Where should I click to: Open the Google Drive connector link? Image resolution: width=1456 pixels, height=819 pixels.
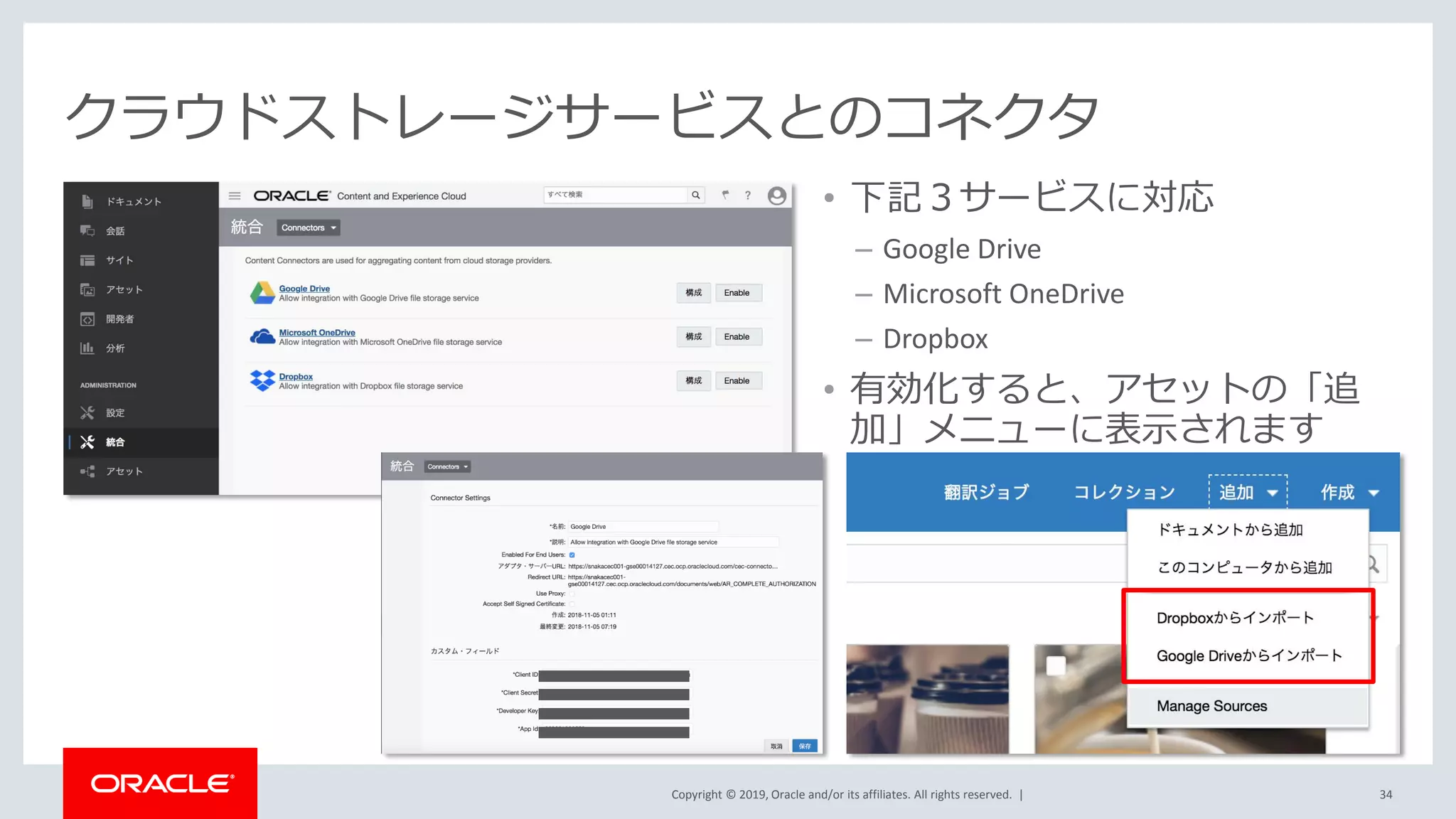304,289
